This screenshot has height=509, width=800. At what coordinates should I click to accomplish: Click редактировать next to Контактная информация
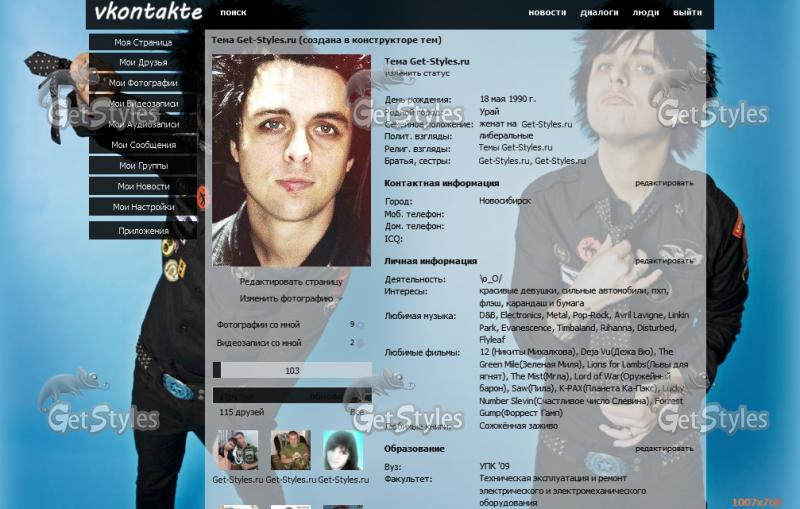664,183
